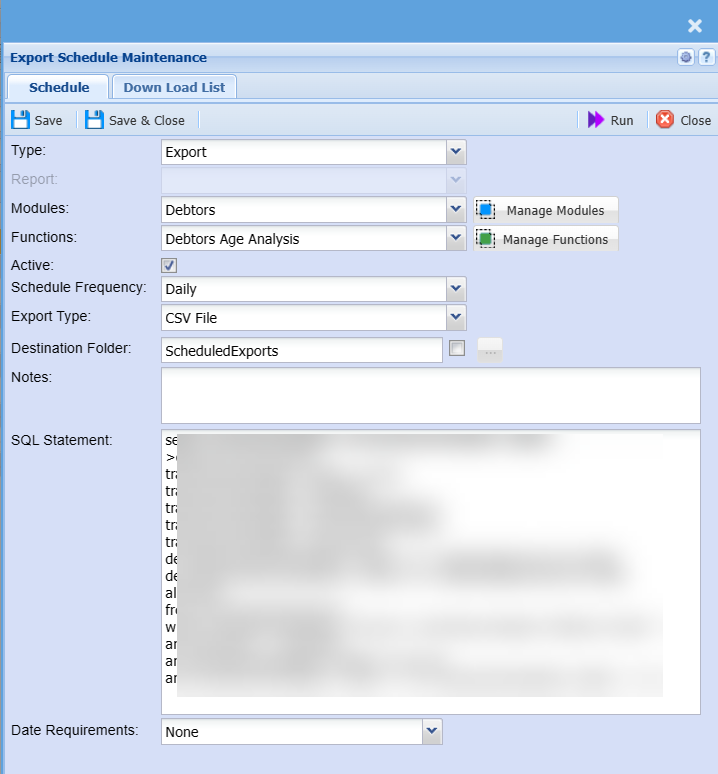
Task: Click the Save floppy disk icon
Action: pos(20,120)
